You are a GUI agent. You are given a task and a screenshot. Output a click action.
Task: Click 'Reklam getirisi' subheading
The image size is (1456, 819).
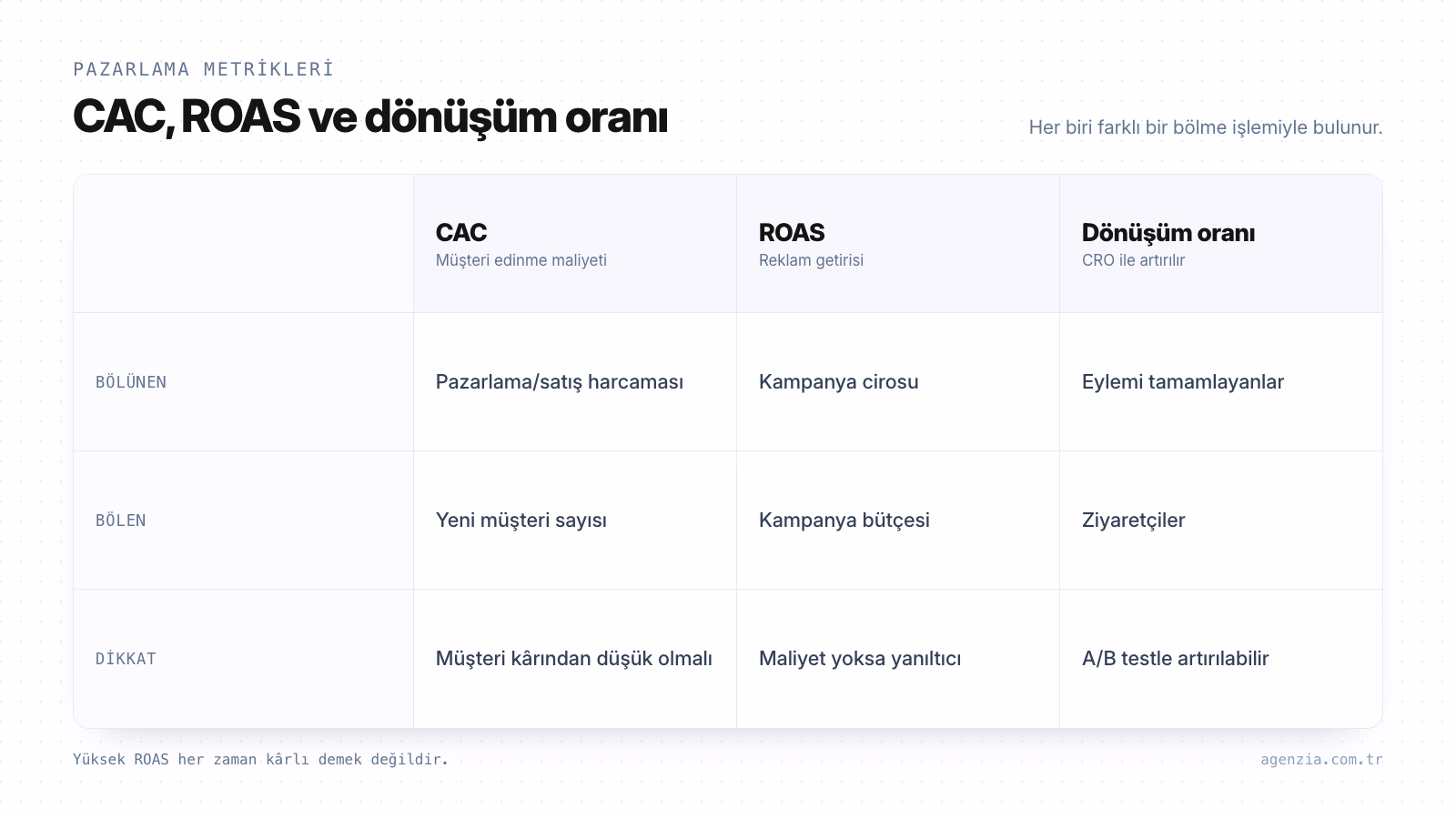coord(811,260)
